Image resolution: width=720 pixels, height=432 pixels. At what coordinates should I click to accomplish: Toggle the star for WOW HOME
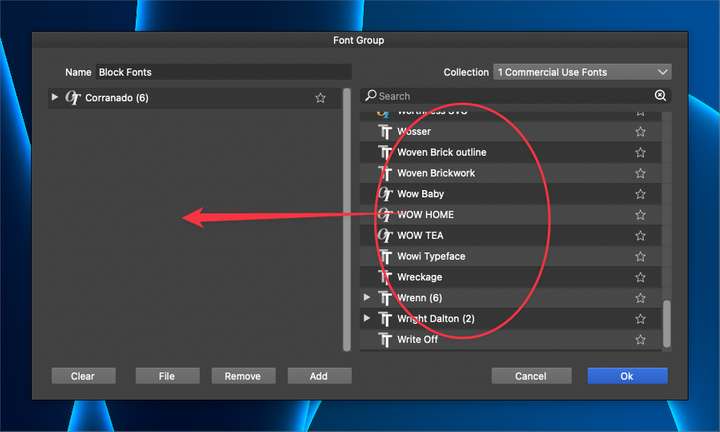coord(640,215)
